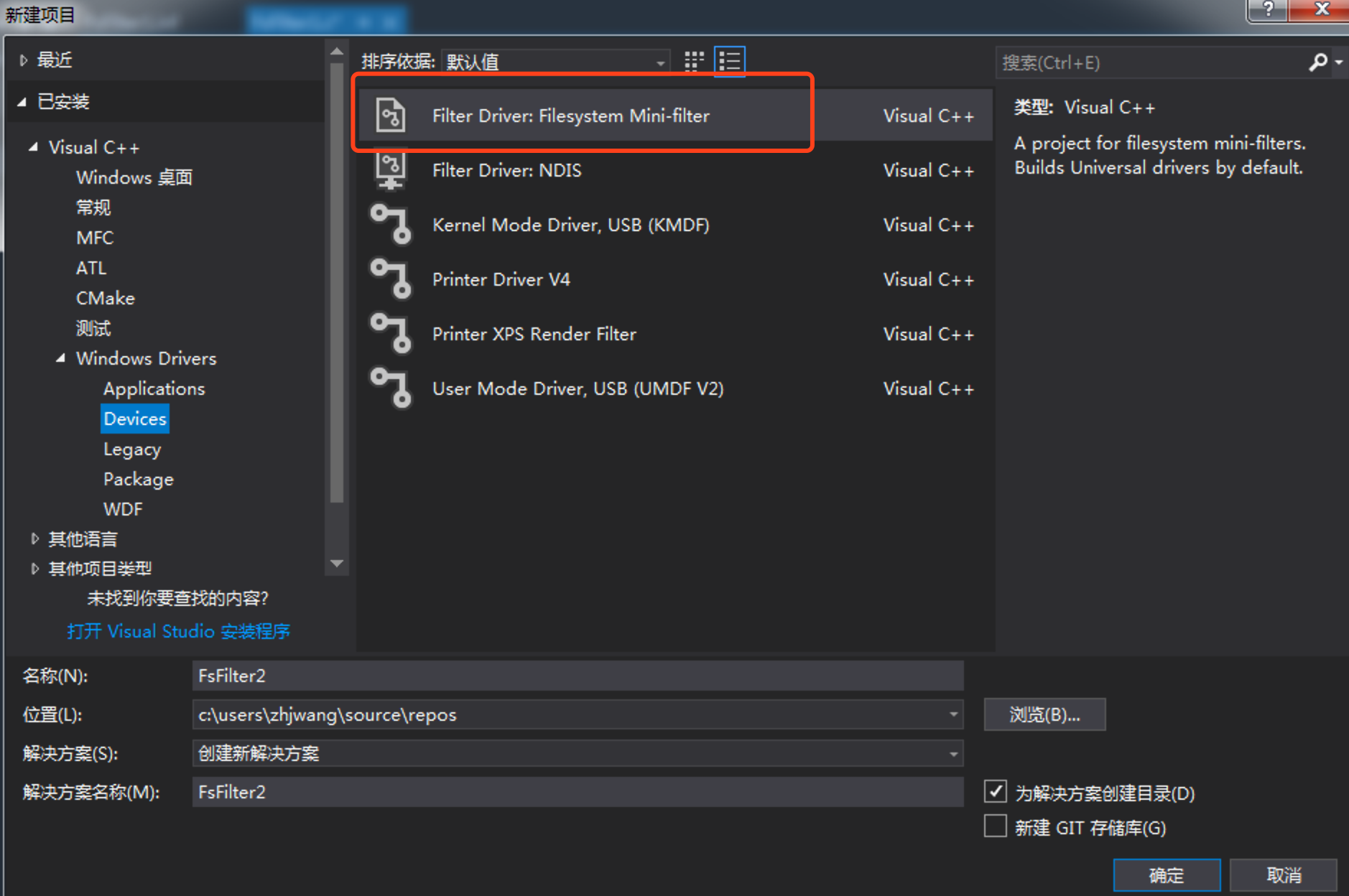Click Printer XPS Render Filter text
The height and width of the screenshot is (896, 1349).
click(x=534, y=334)
